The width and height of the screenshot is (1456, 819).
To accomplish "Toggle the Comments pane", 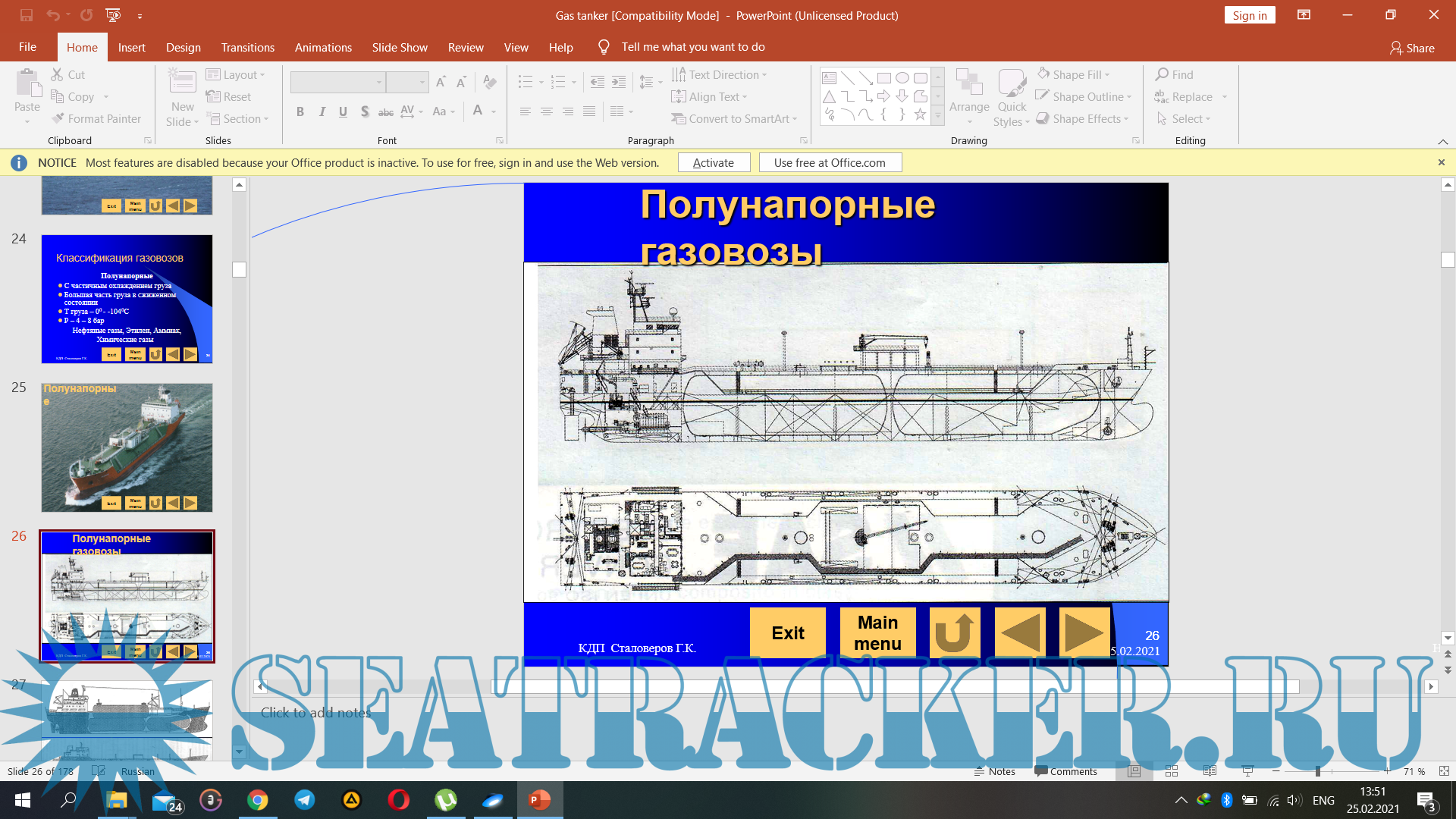I will tap(1065, 771).
